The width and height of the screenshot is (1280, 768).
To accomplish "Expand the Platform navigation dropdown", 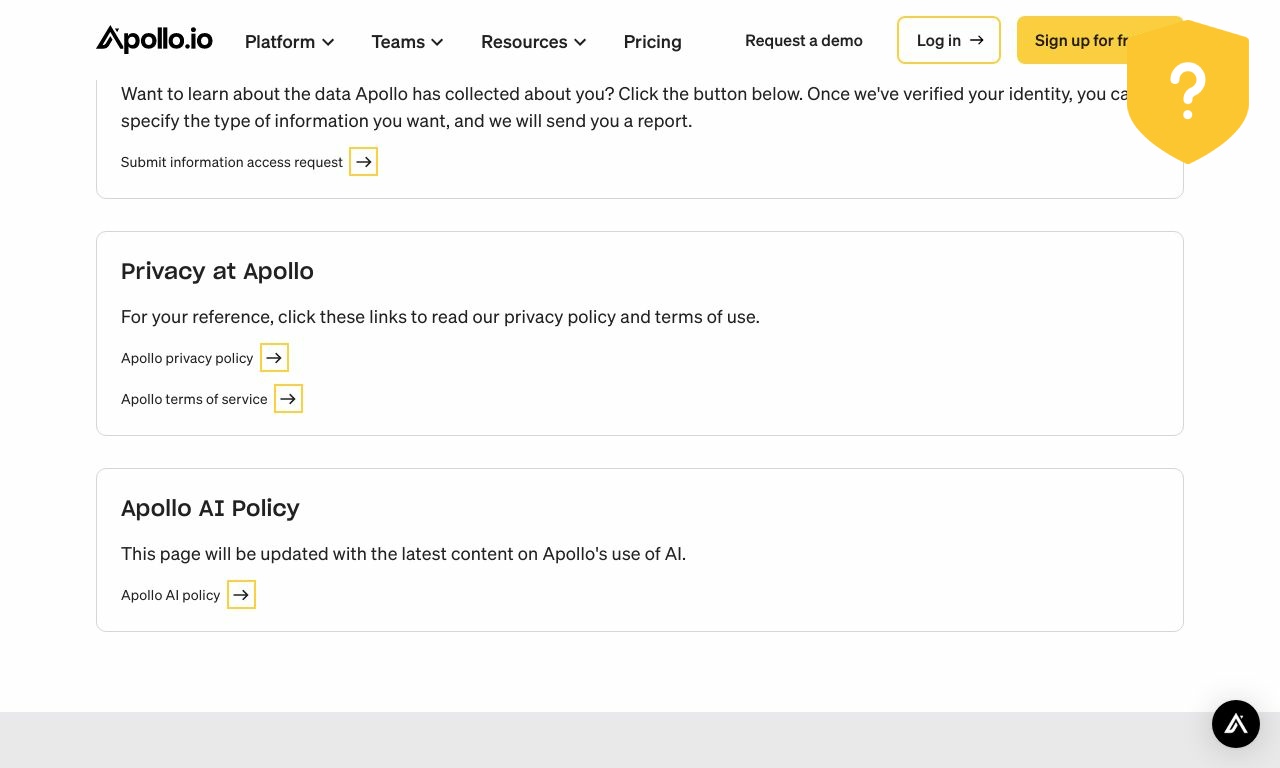I will pyautogui.click(x=289, y=42).
